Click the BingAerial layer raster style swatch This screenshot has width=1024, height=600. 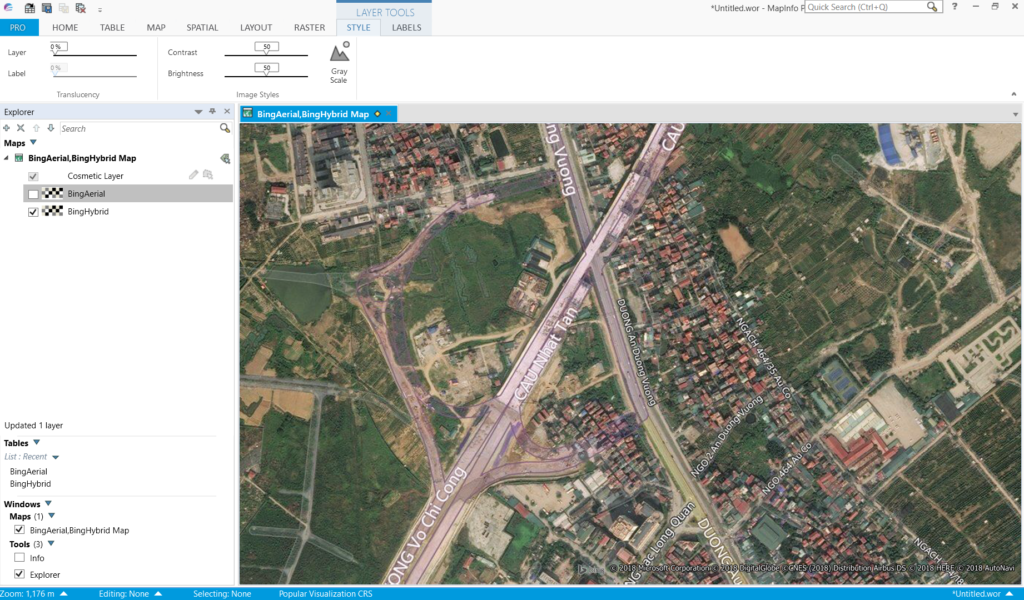pyautogui.click(x=53, y=193)
